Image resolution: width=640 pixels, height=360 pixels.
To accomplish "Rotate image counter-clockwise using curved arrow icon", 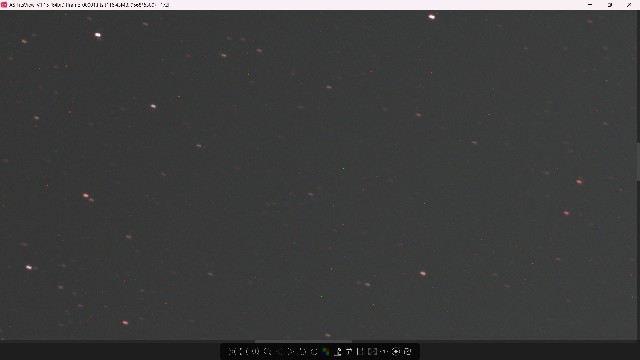I will 303,351.
